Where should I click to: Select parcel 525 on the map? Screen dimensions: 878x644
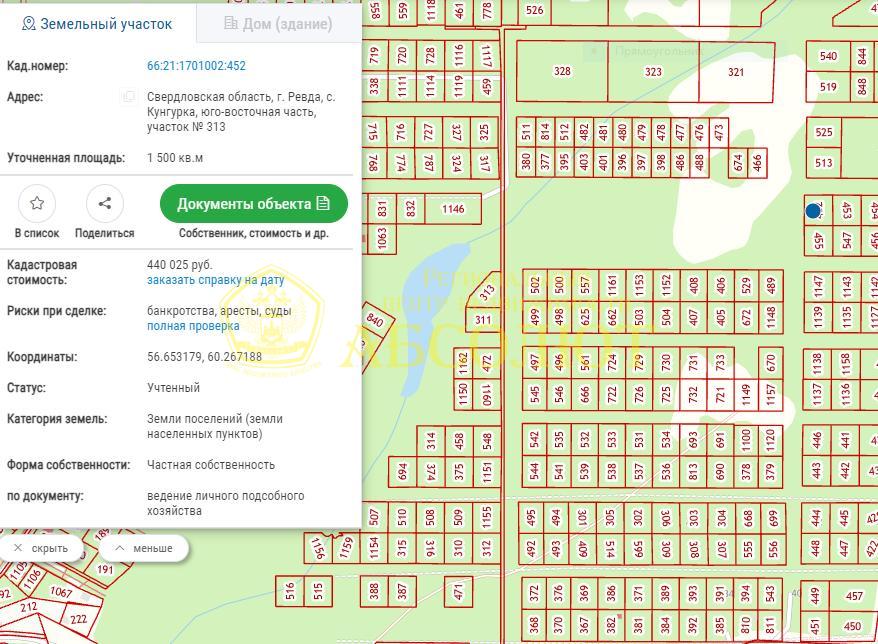pos(823,133)
